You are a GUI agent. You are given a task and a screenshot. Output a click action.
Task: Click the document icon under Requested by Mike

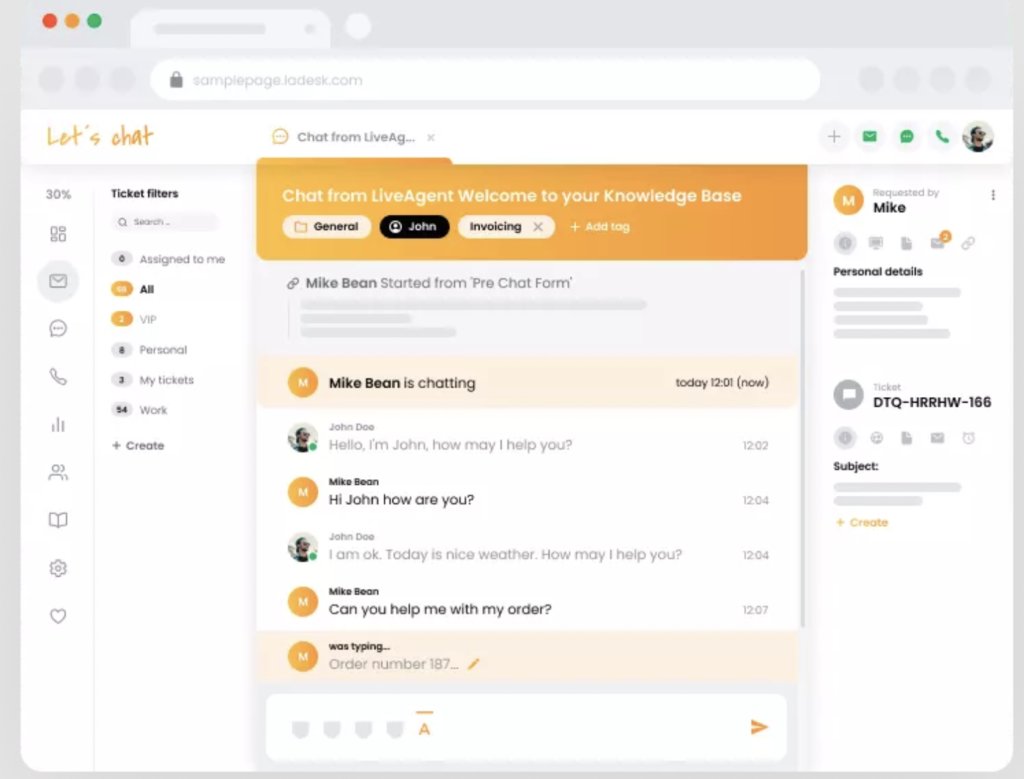[x=906, y=243]
